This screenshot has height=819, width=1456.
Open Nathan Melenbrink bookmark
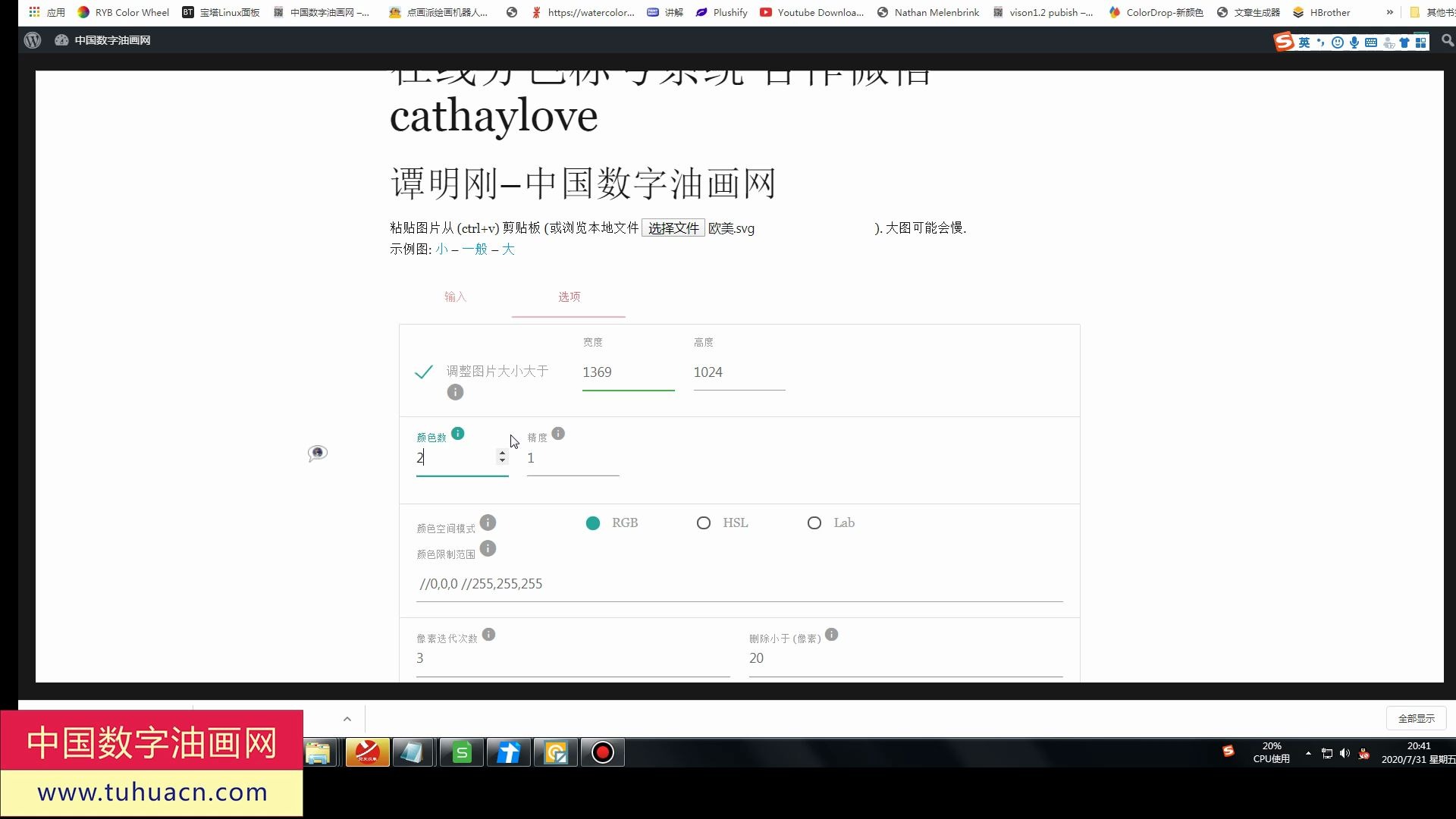[928, 12]
